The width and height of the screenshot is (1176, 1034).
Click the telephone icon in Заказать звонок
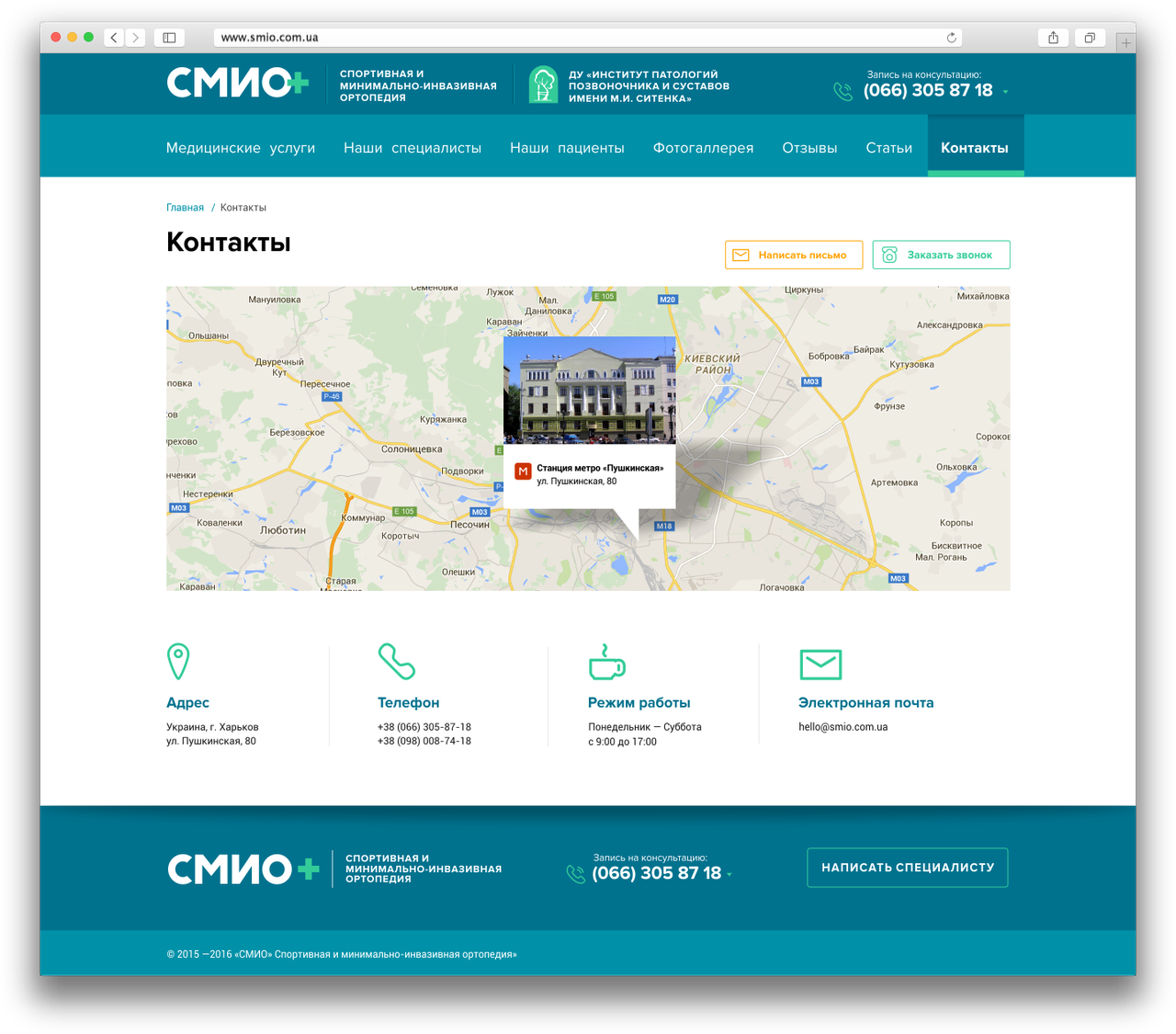[x=889, y=255]
